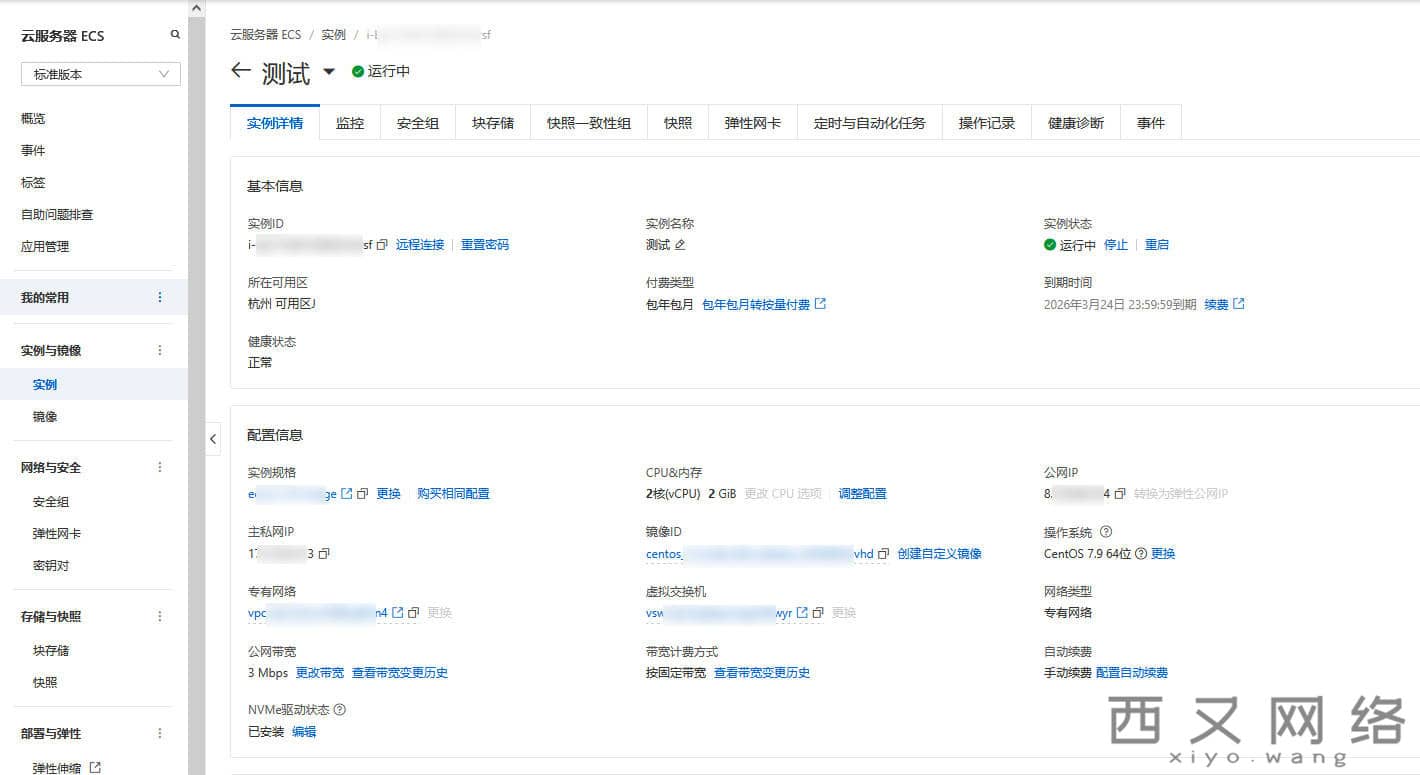
Task: Copy the instance ID using copy icon
Action: 382,245
